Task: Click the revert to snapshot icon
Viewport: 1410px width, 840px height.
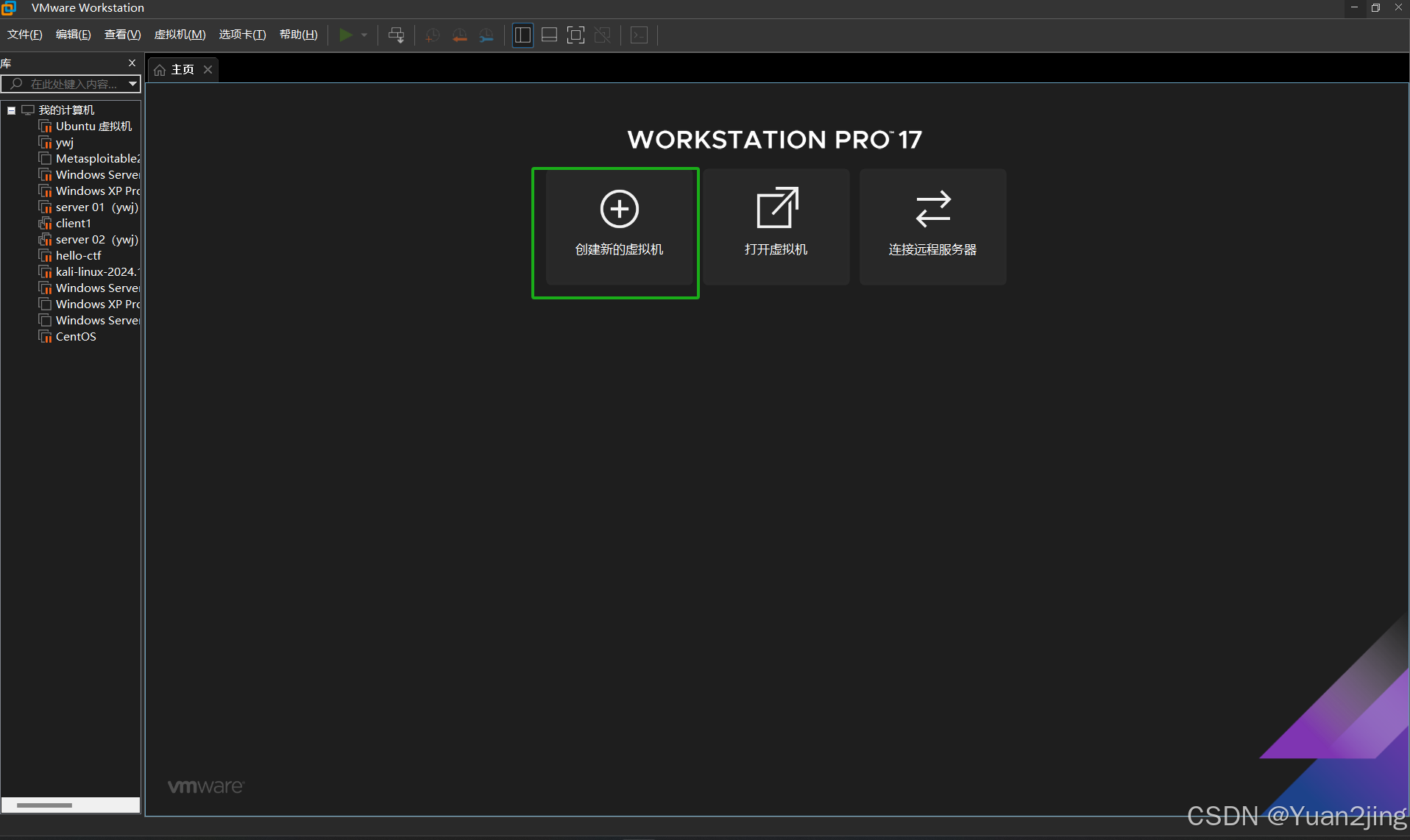Action: 459,35
